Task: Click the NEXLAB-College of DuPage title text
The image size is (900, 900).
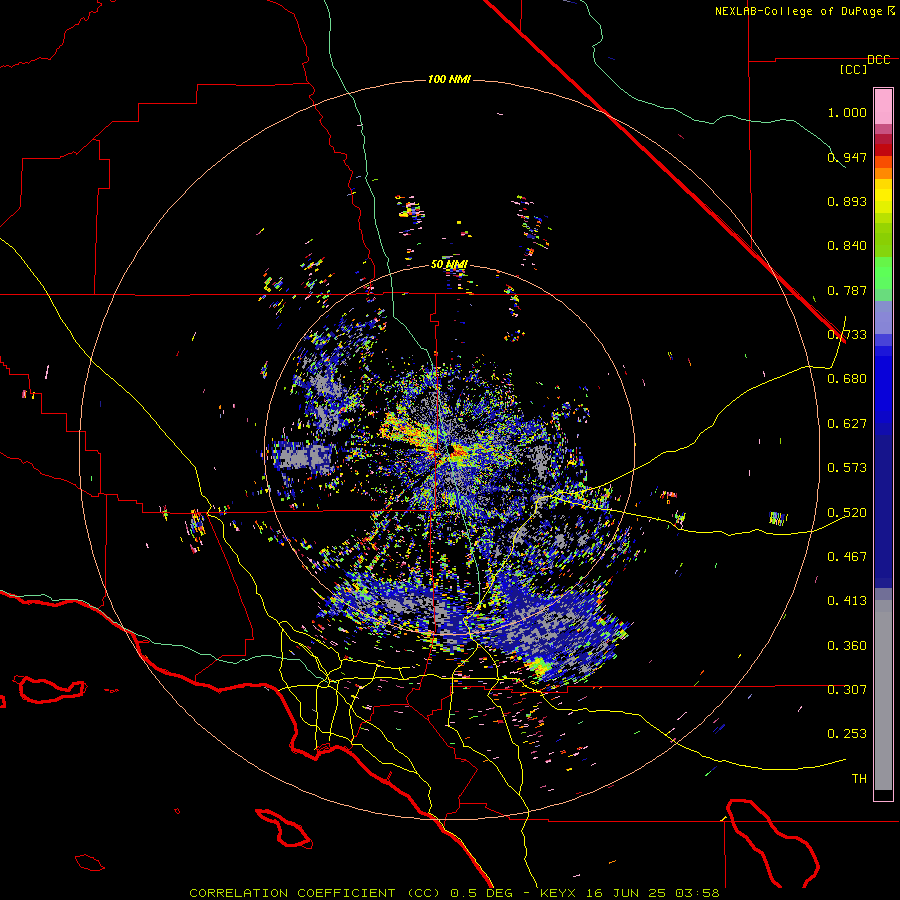Action: [800, 11]
